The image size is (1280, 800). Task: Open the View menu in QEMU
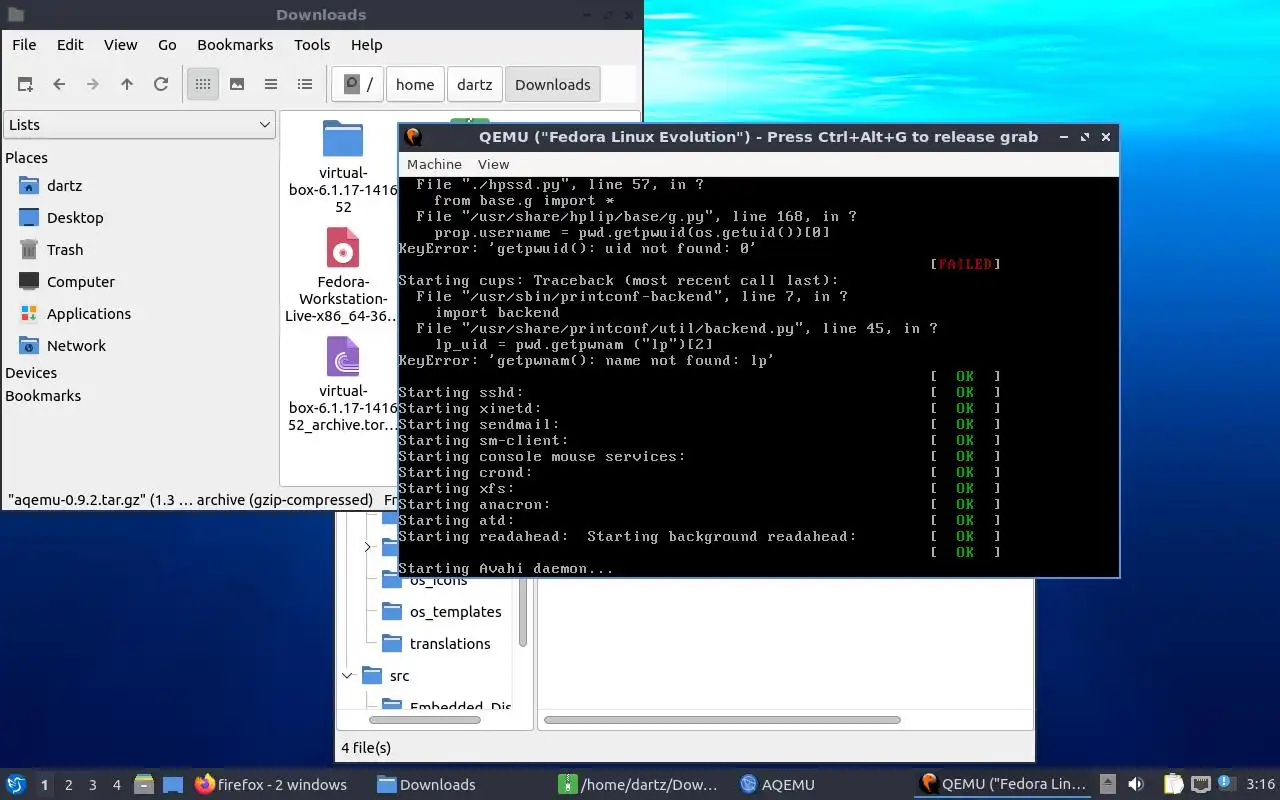[493, 164]
